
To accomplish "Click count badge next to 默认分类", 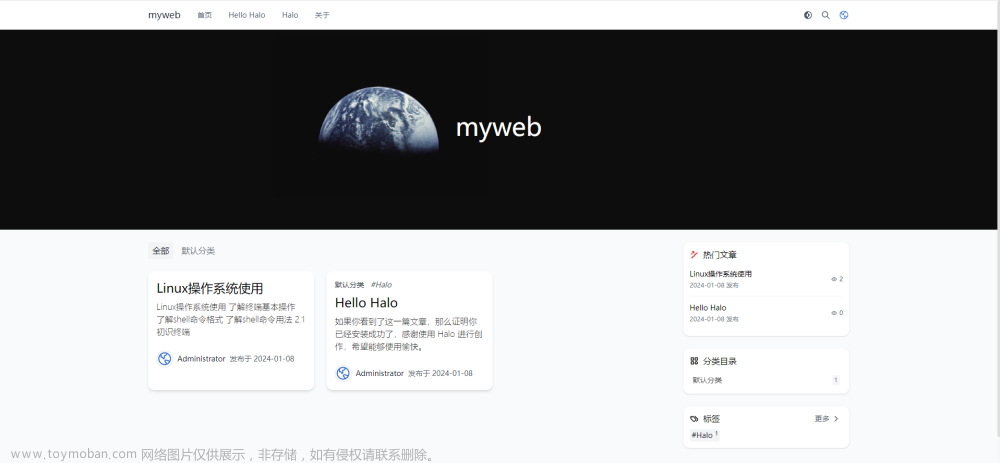I will (835, 380).
